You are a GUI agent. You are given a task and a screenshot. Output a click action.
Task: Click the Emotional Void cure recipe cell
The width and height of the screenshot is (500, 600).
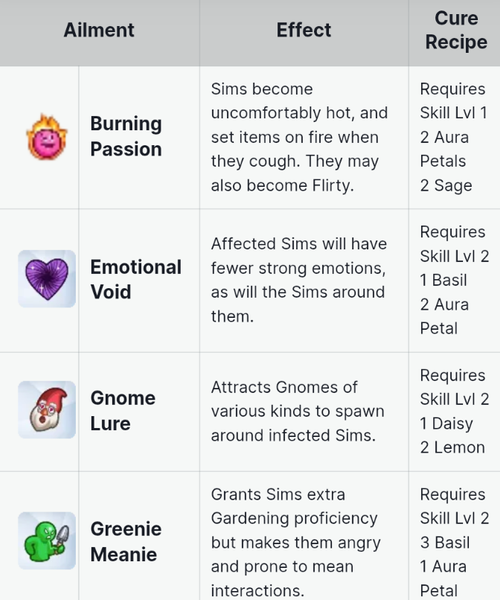coord(454,280)
